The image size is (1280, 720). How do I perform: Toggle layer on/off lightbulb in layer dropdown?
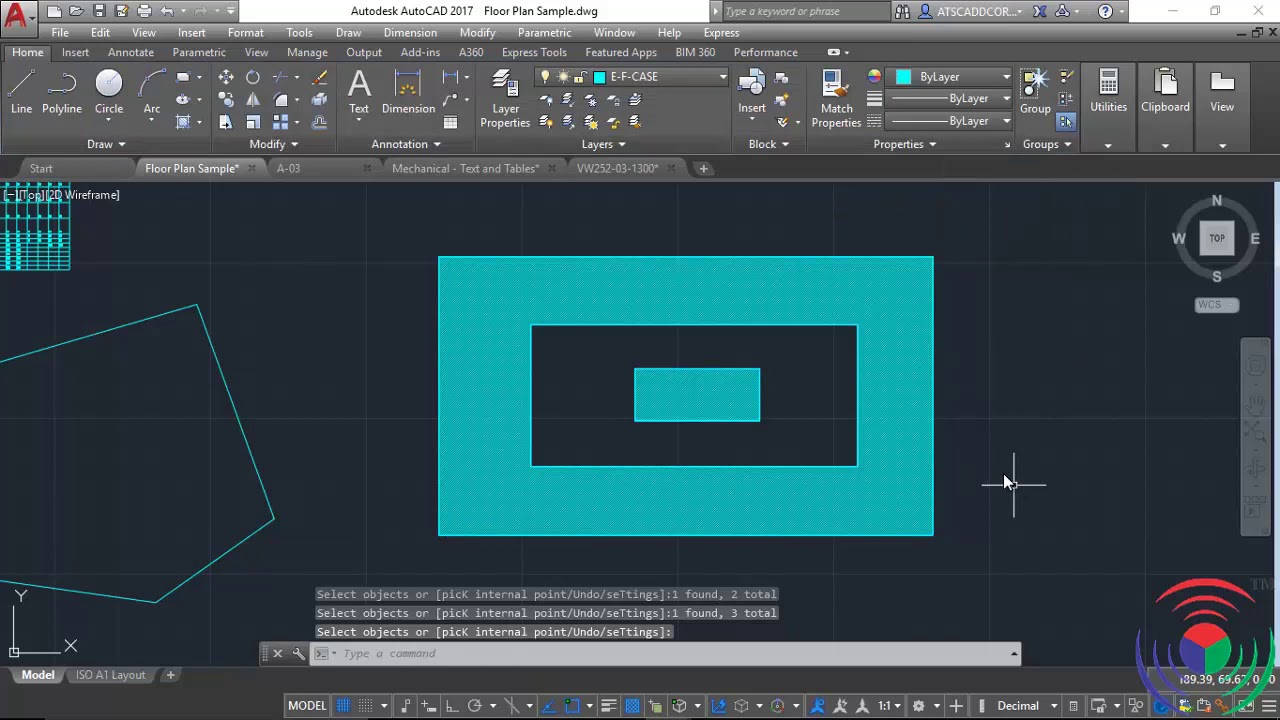click(545, 77)
